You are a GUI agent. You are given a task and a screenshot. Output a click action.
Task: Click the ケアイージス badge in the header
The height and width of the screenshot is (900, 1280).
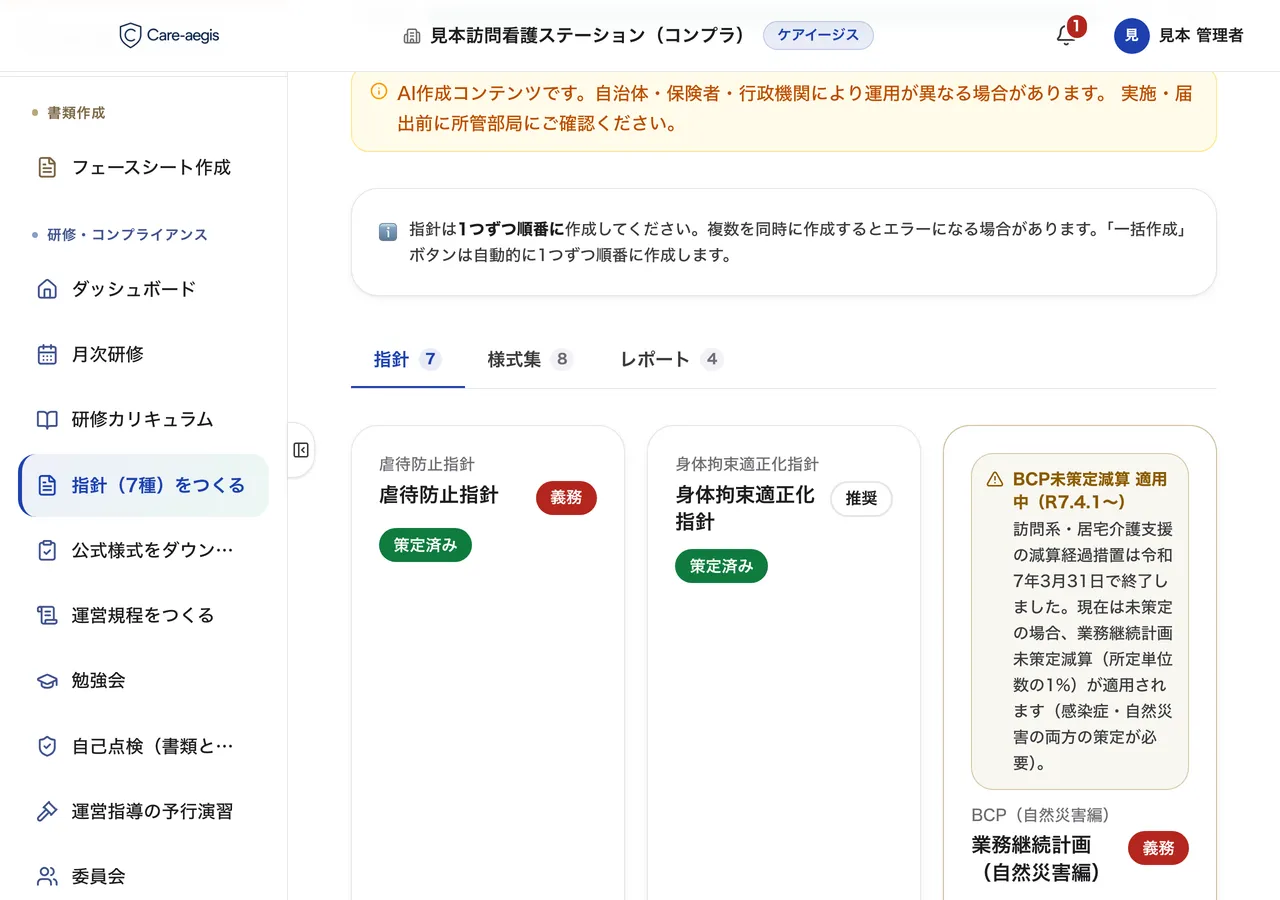(818, 35)
